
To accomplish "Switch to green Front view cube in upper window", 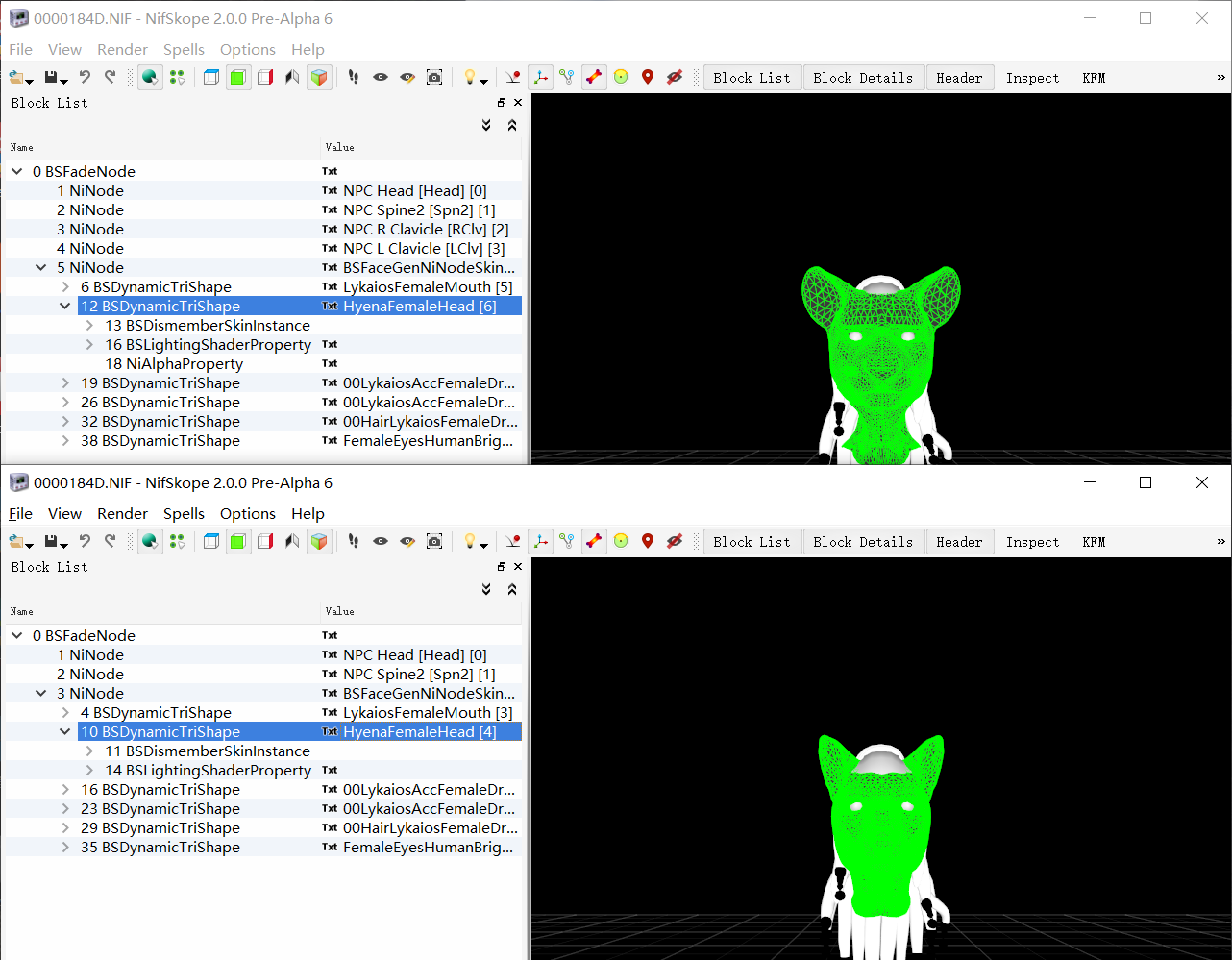I will point(238,78).
